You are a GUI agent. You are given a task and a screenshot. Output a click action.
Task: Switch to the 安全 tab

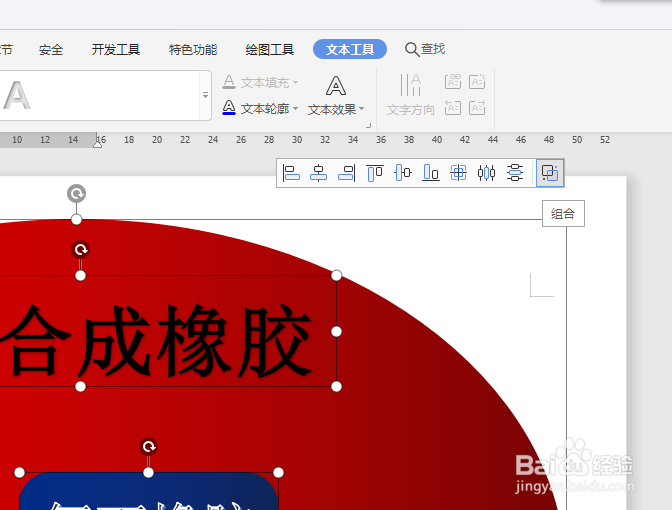[51, 50]
